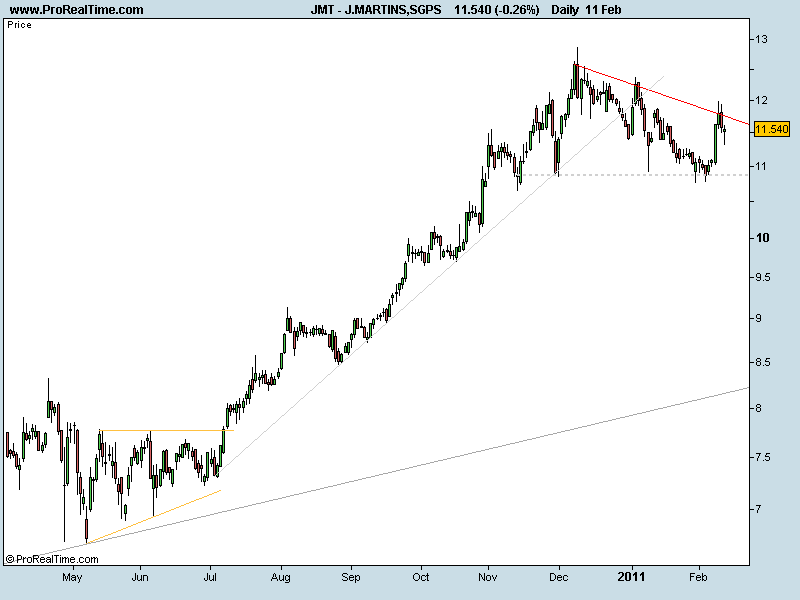Image resolution: width=800 pixels, height=600 pixels.
Task: Click the bold 2011 date axis label
Action: (x=632, y=577)
